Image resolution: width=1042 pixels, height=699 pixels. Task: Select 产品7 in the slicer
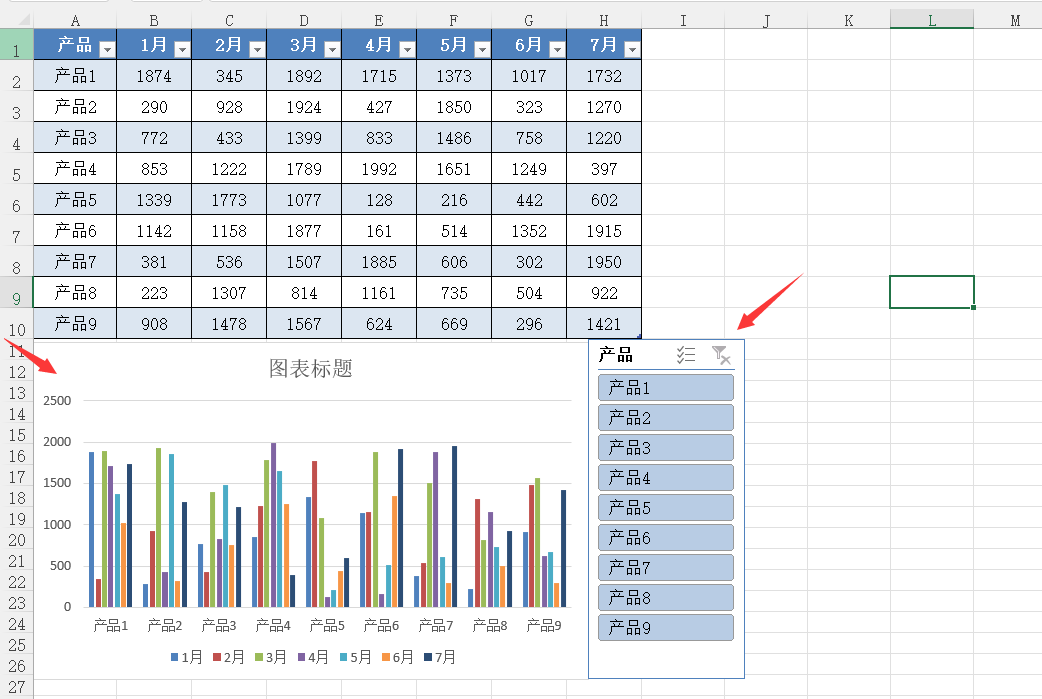[666, 567]
